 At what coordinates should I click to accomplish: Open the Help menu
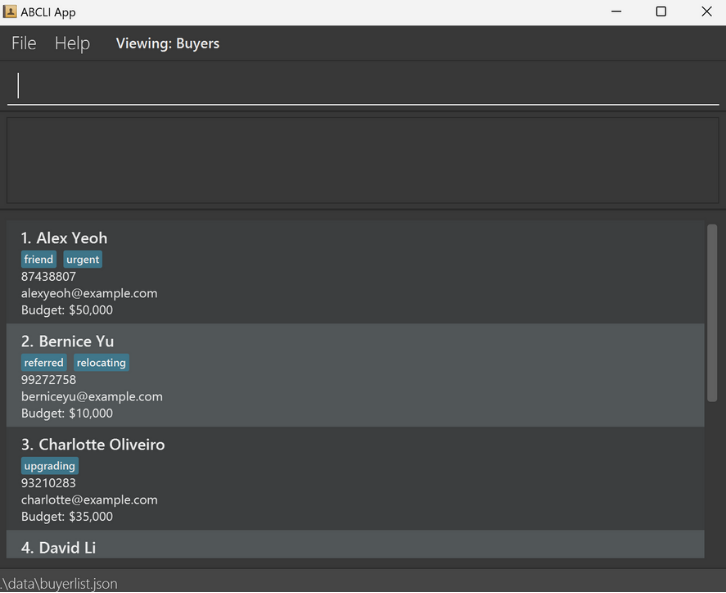tap(72, 43)
